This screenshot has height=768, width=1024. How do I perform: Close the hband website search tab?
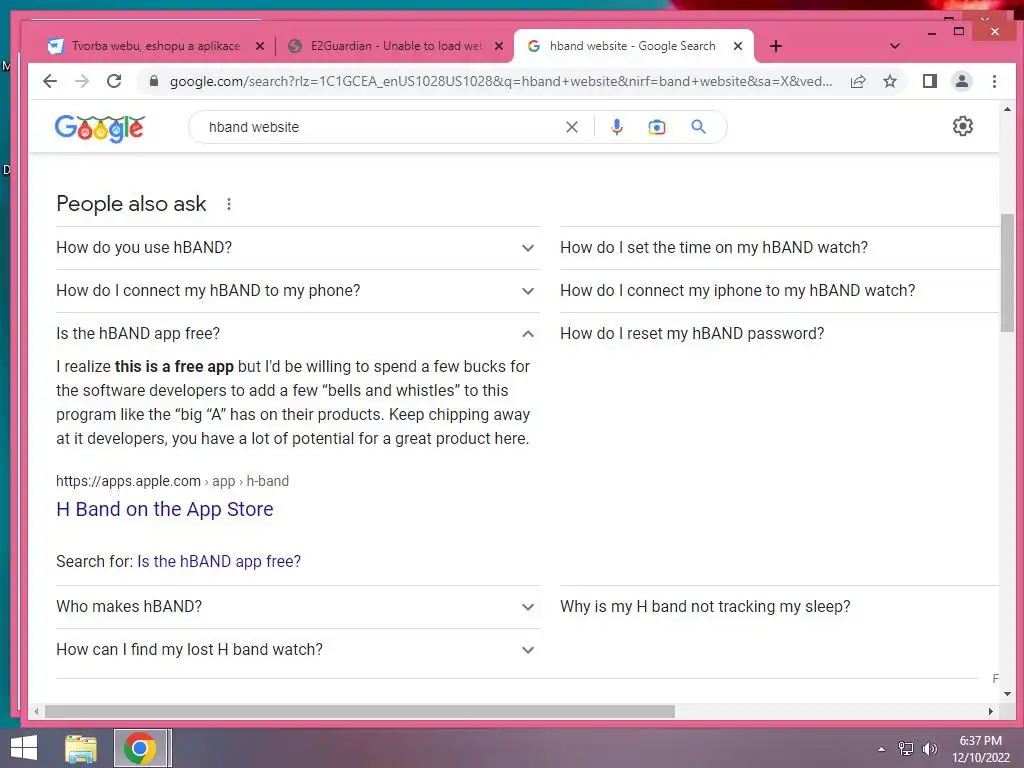tap(738, 46)
